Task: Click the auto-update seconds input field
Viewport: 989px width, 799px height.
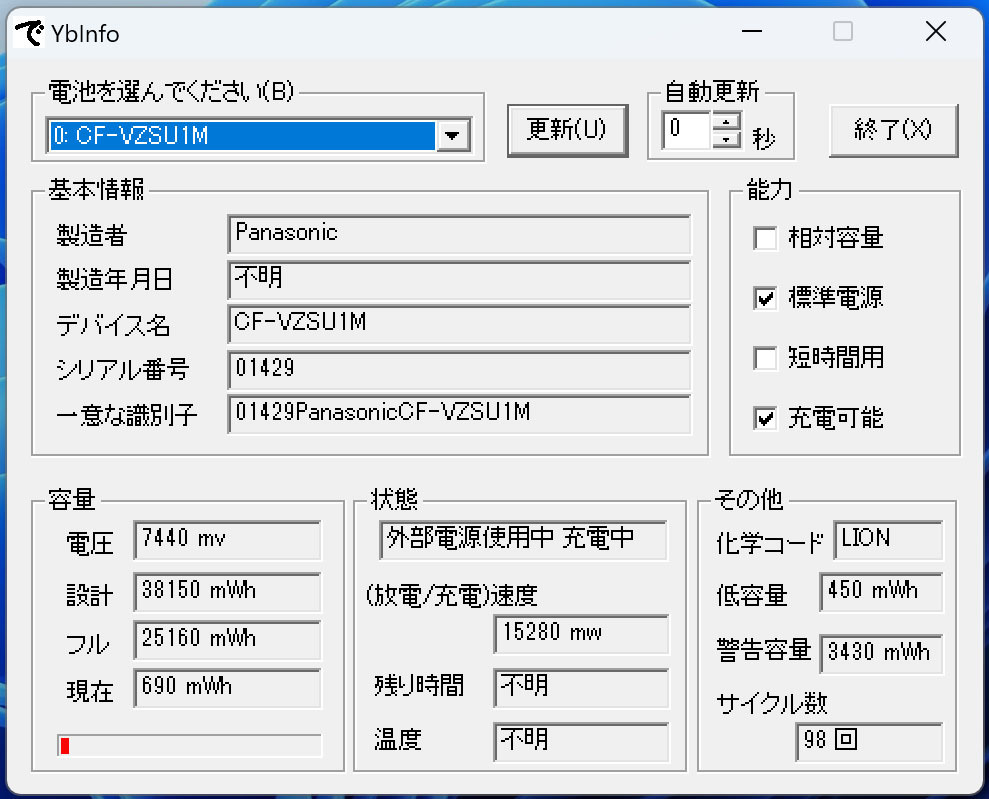Action: [x=686, y=130]
